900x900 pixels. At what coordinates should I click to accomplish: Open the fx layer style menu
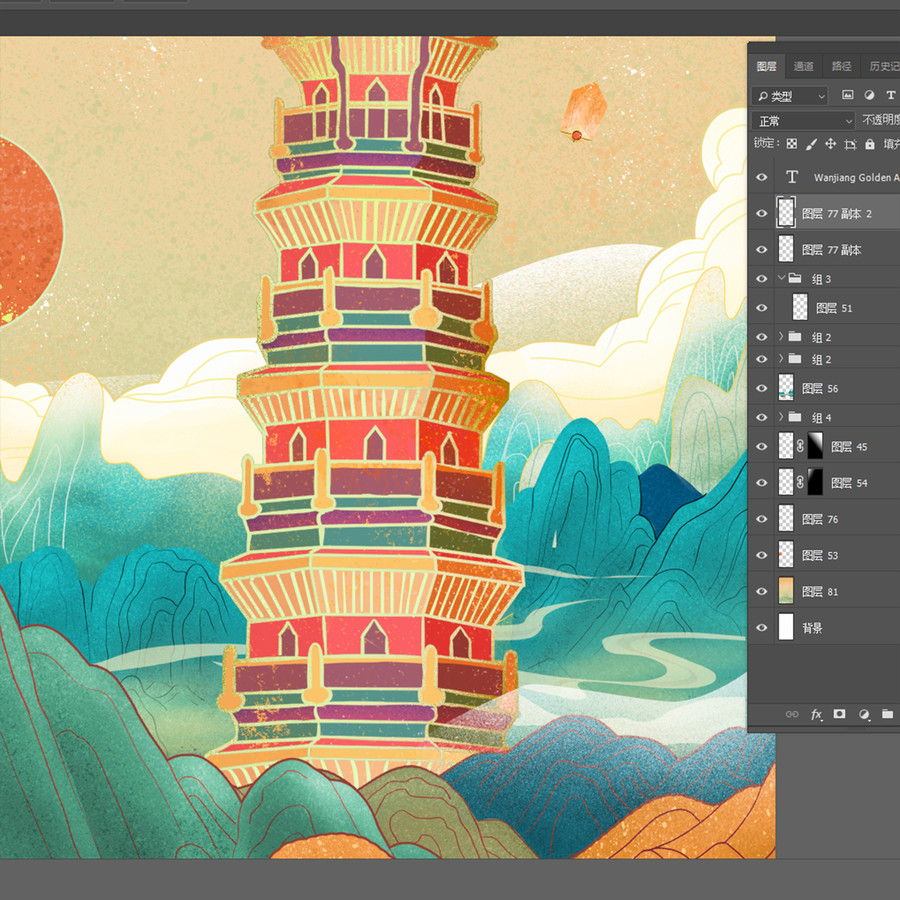pyautogui.click(x=816, y=714)
